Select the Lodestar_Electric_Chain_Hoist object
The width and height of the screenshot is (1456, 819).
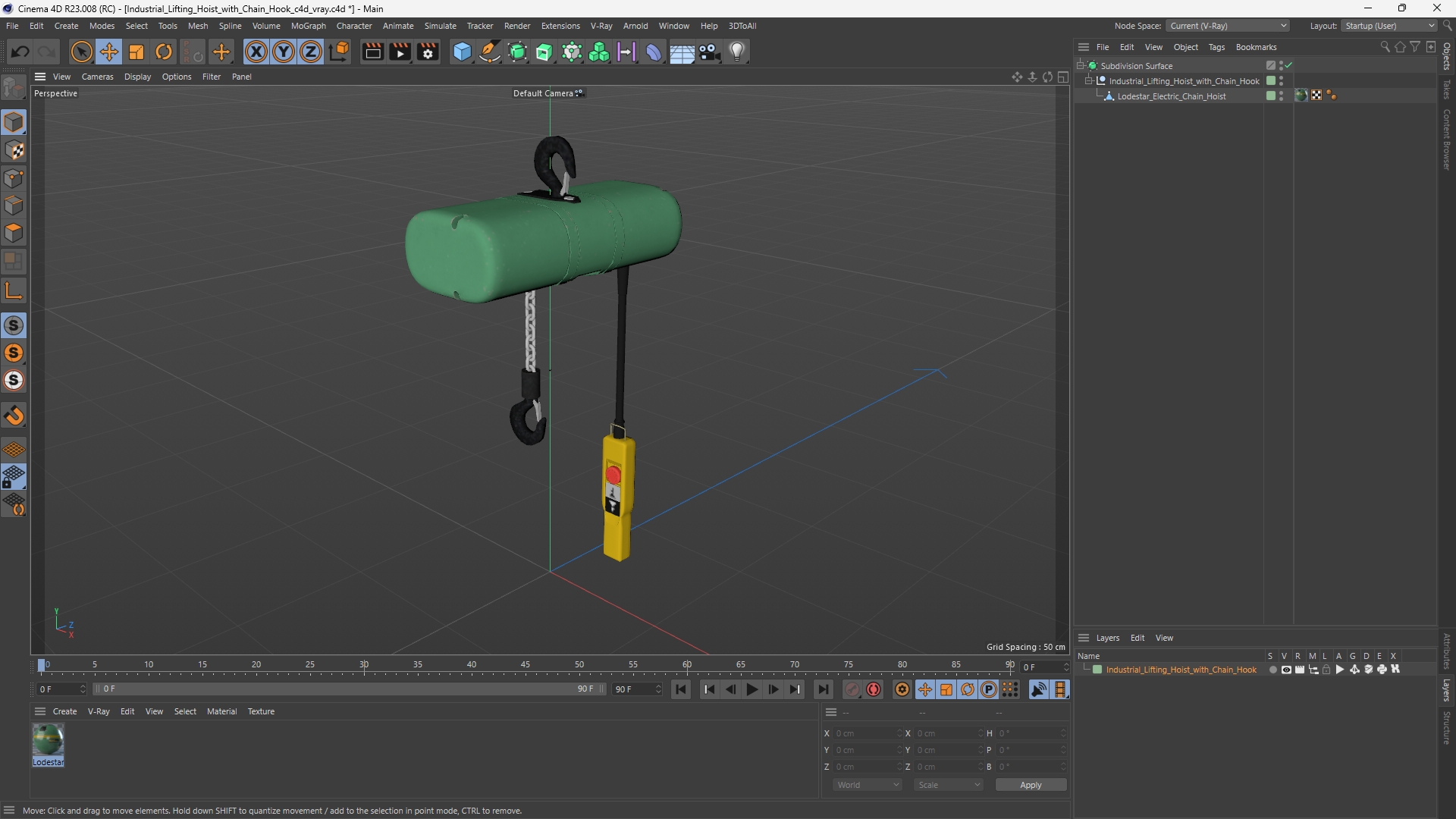pos(1171,96)
